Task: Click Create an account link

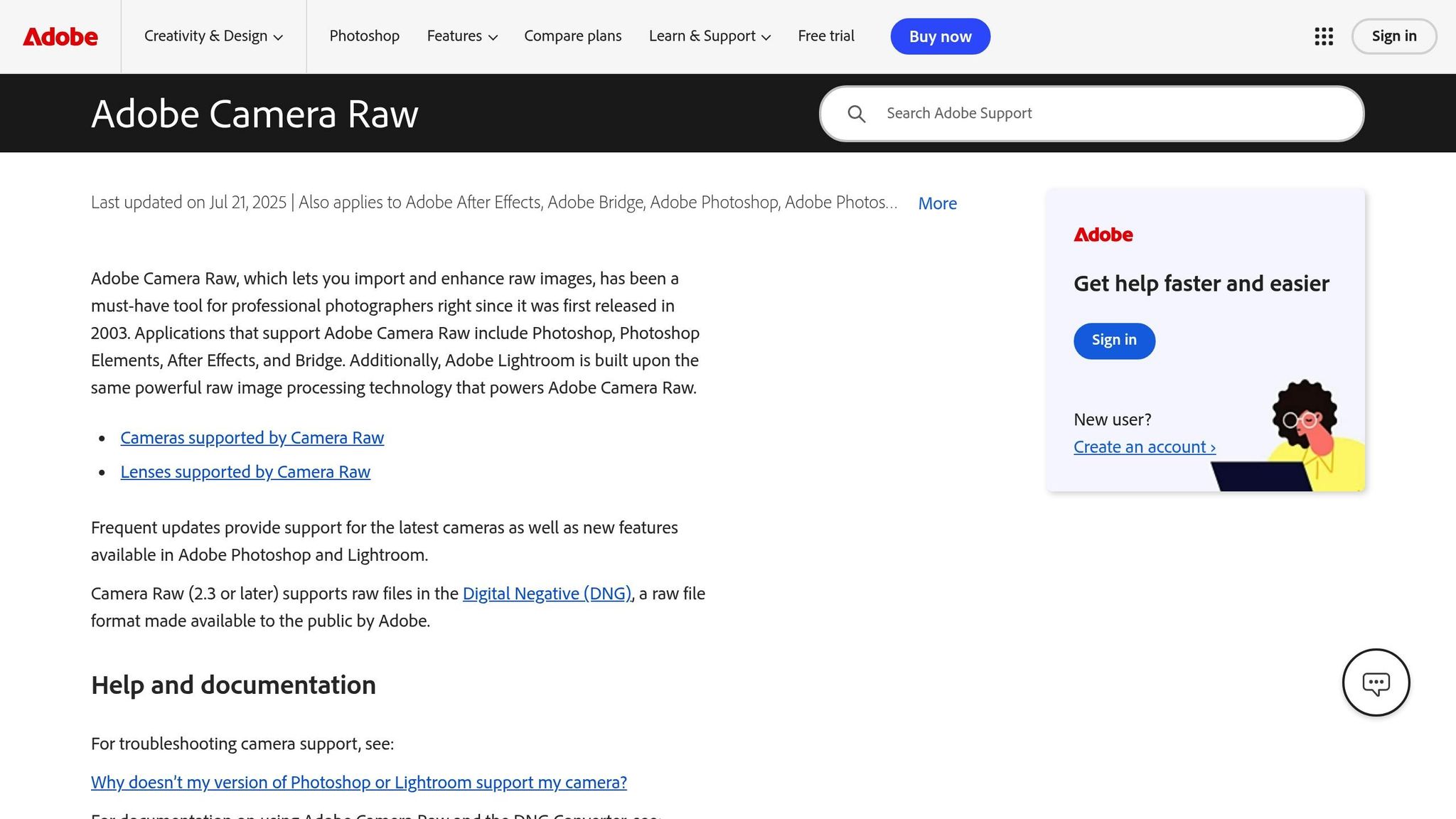Action: [1144, 446]
